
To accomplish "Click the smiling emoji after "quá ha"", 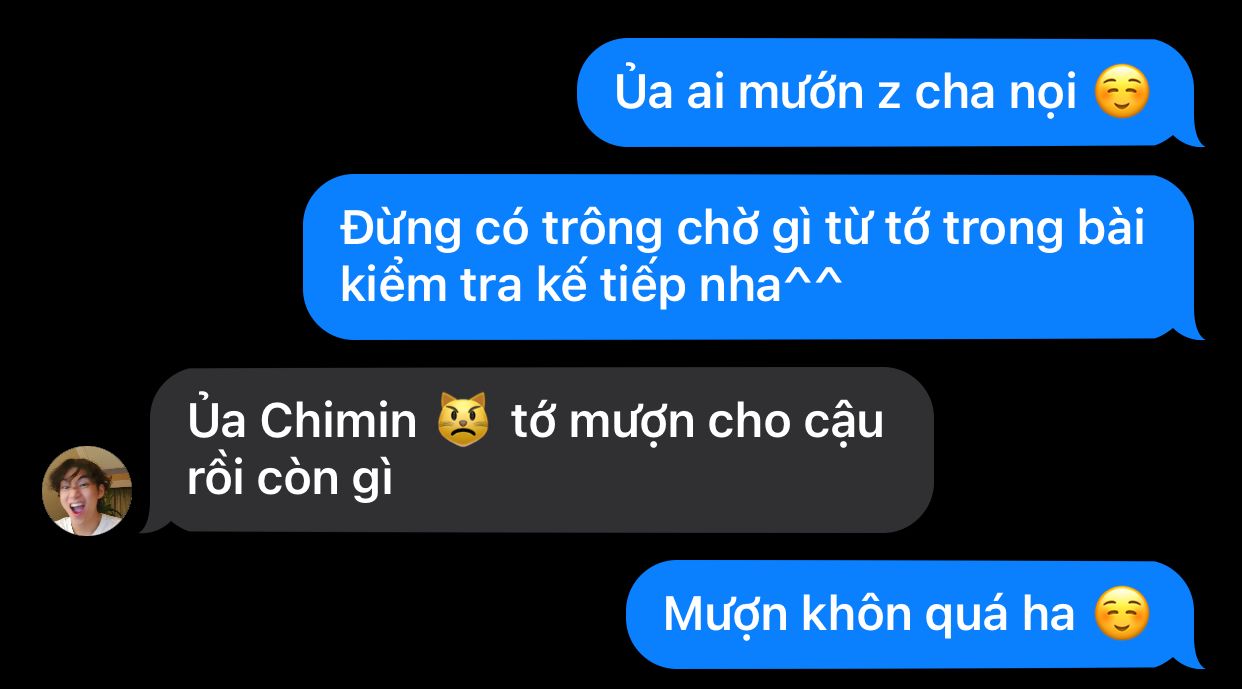I will [x=1122, y=614].
